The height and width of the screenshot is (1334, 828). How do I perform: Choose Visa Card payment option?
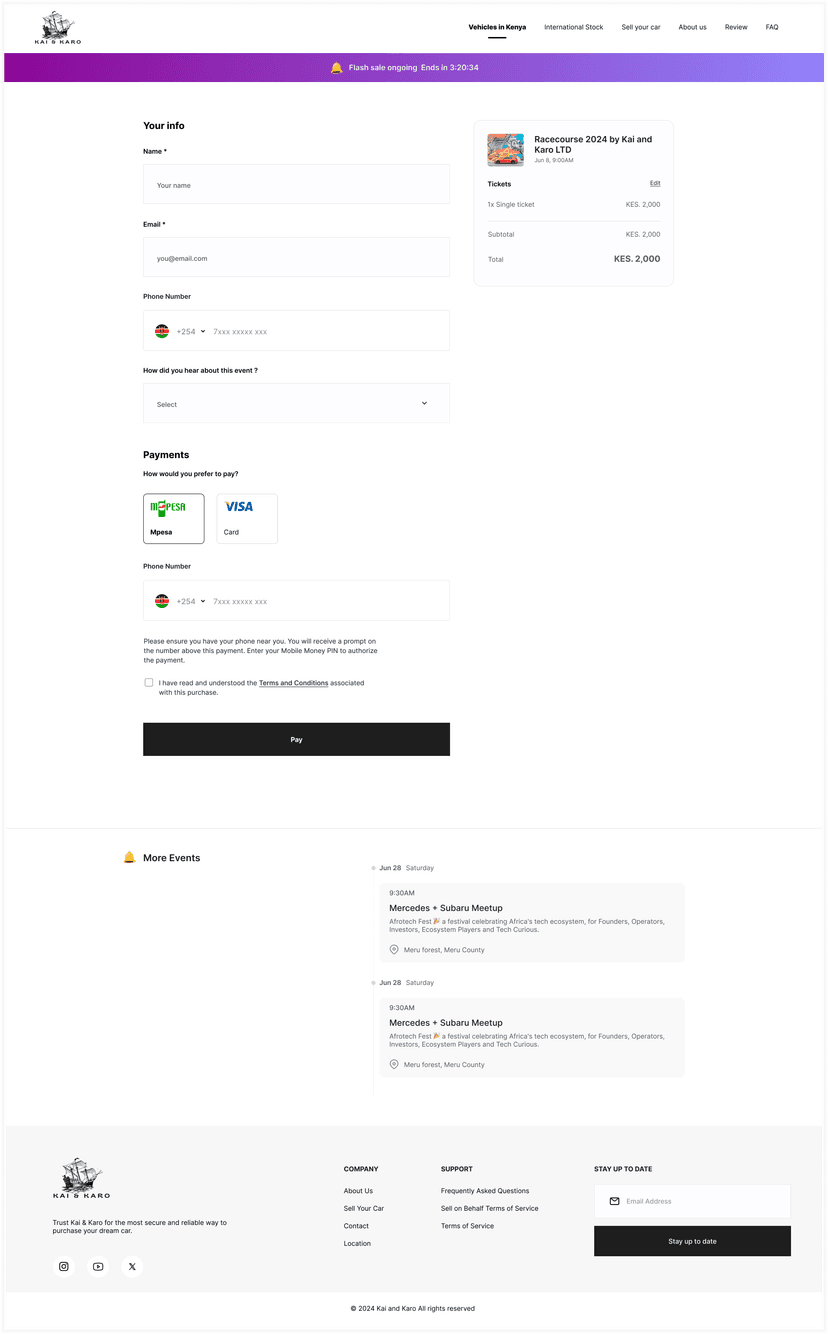click(247, 518)
